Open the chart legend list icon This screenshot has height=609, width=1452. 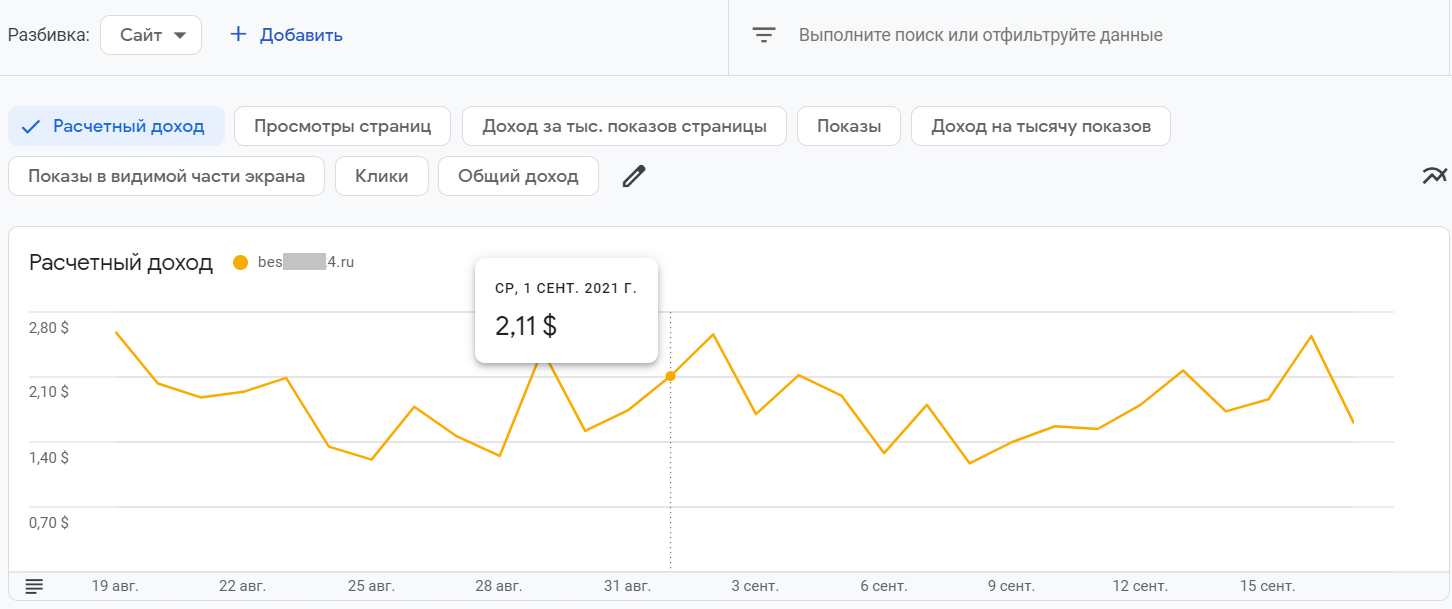tap(34, 586)
